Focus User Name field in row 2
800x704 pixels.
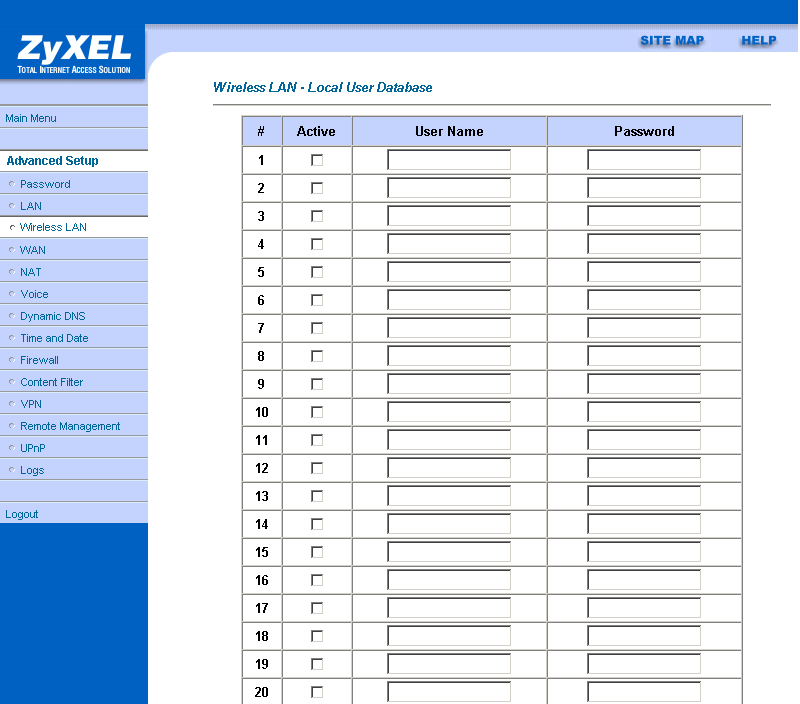449,188
